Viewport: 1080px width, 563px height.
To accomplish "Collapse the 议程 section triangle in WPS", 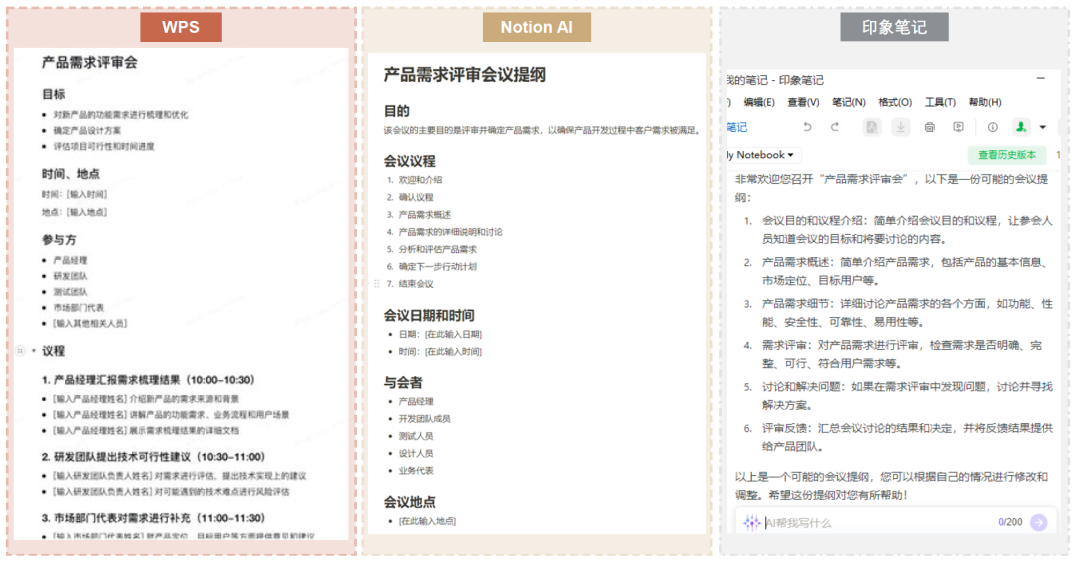I will [x=33, y=351].
